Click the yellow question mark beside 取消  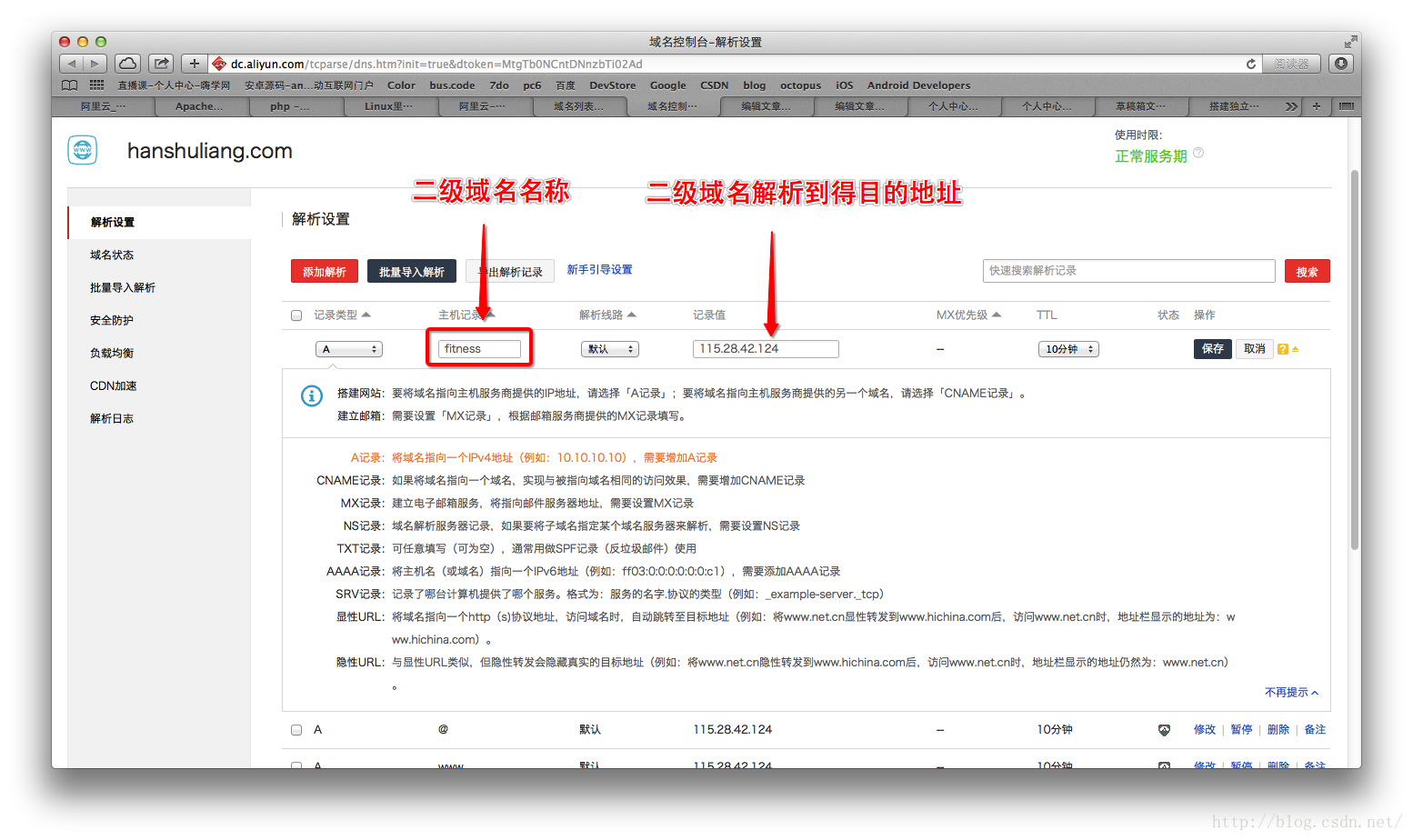click(1283, 349)
